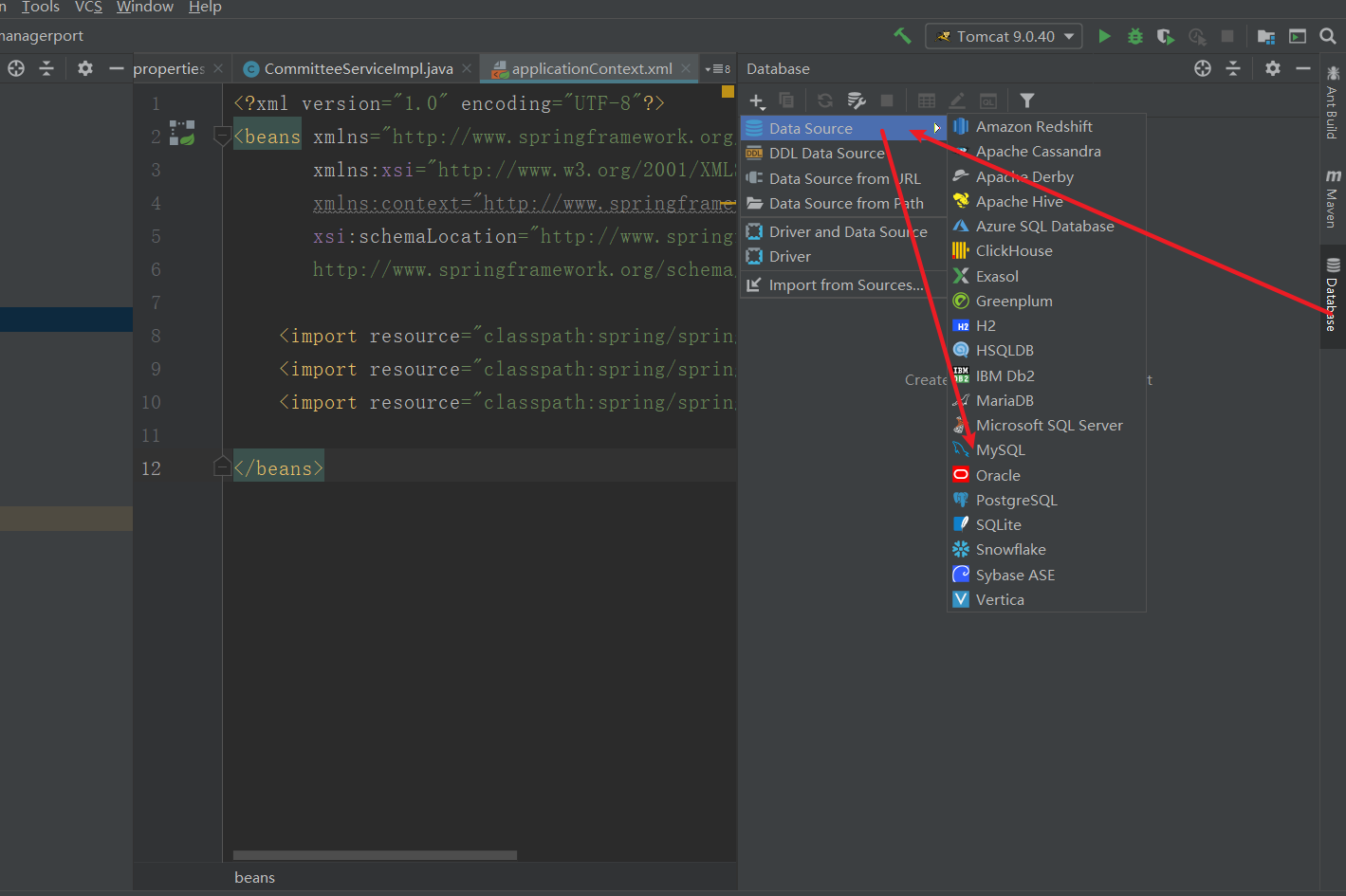Collapse the beans tag fold marker on line 2
1346x896 pixels.
[223, 136]
